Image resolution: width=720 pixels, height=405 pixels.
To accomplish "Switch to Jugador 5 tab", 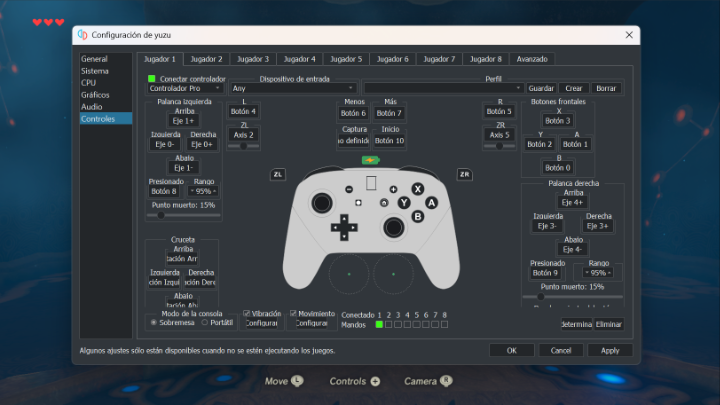I will point(346,59).
